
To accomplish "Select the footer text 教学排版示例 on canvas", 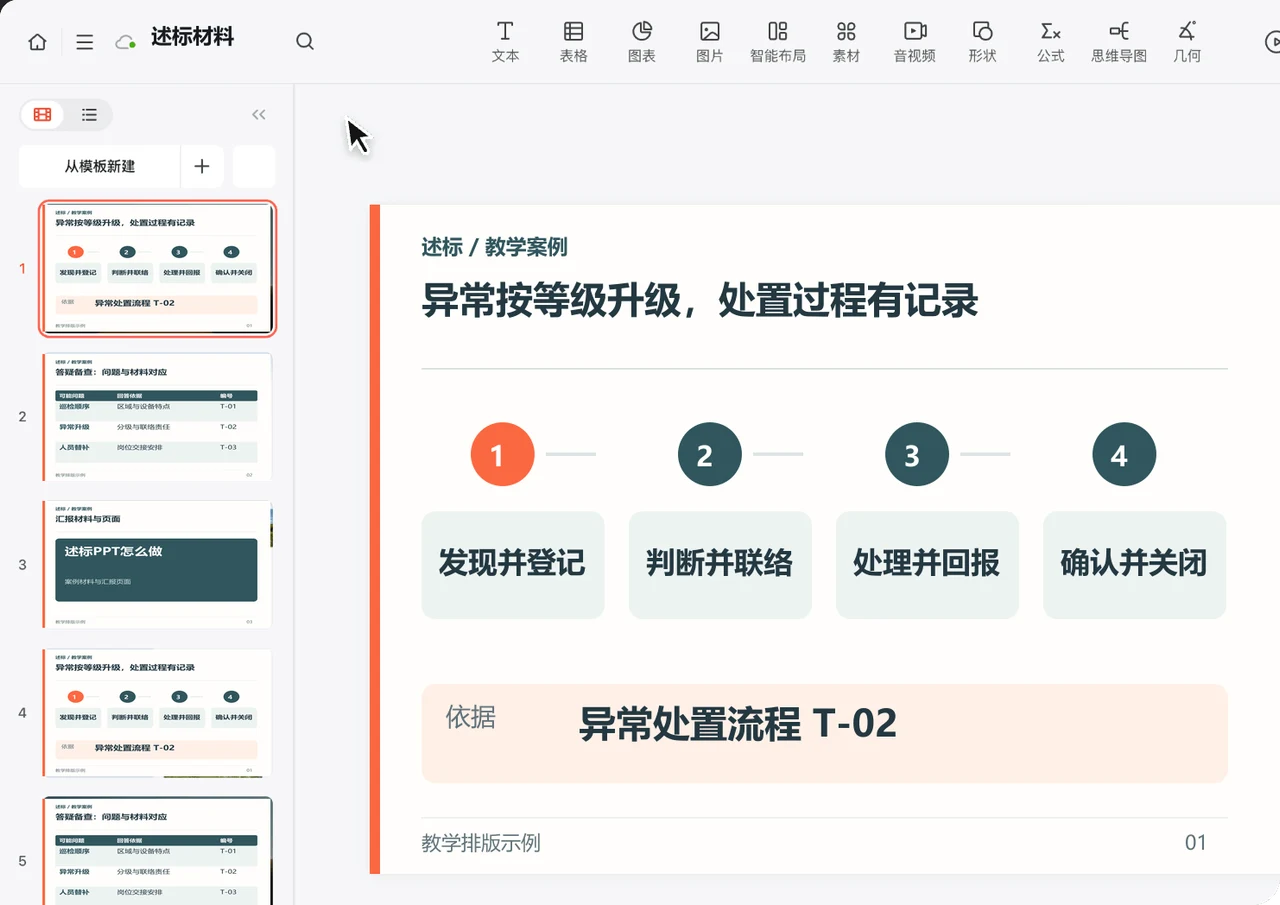I will click(x=481, y=843).
